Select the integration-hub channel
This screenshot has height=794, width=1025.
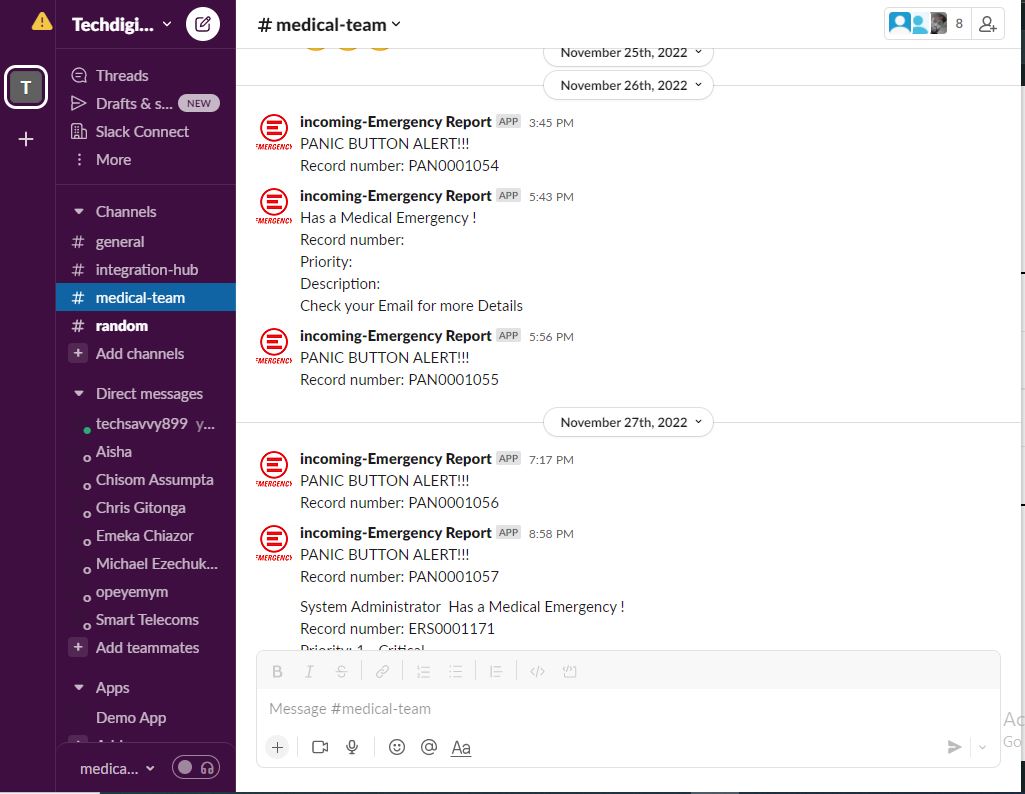146,270
